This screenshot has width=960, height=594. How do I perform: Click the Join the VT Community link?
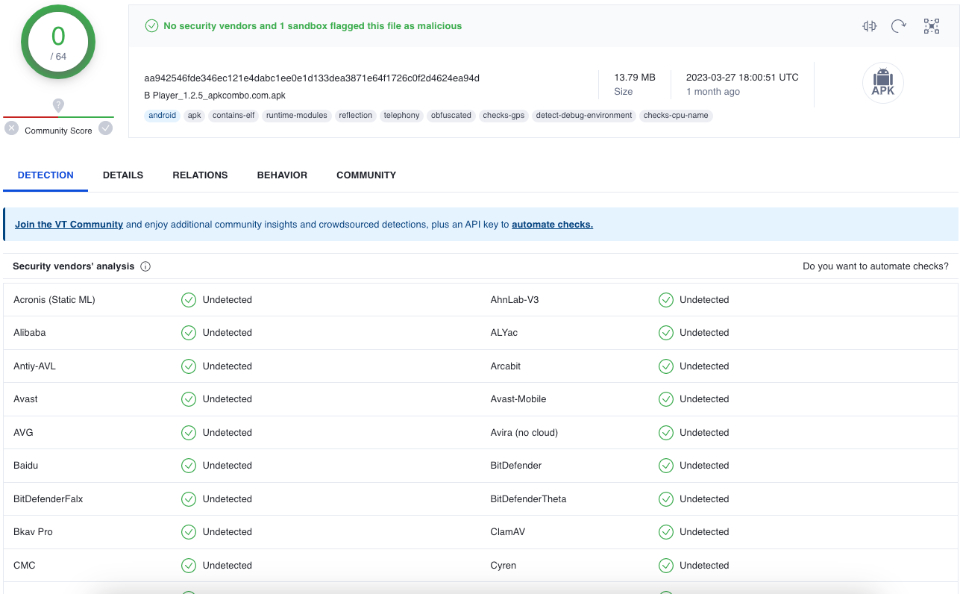[x=69, y=225]
